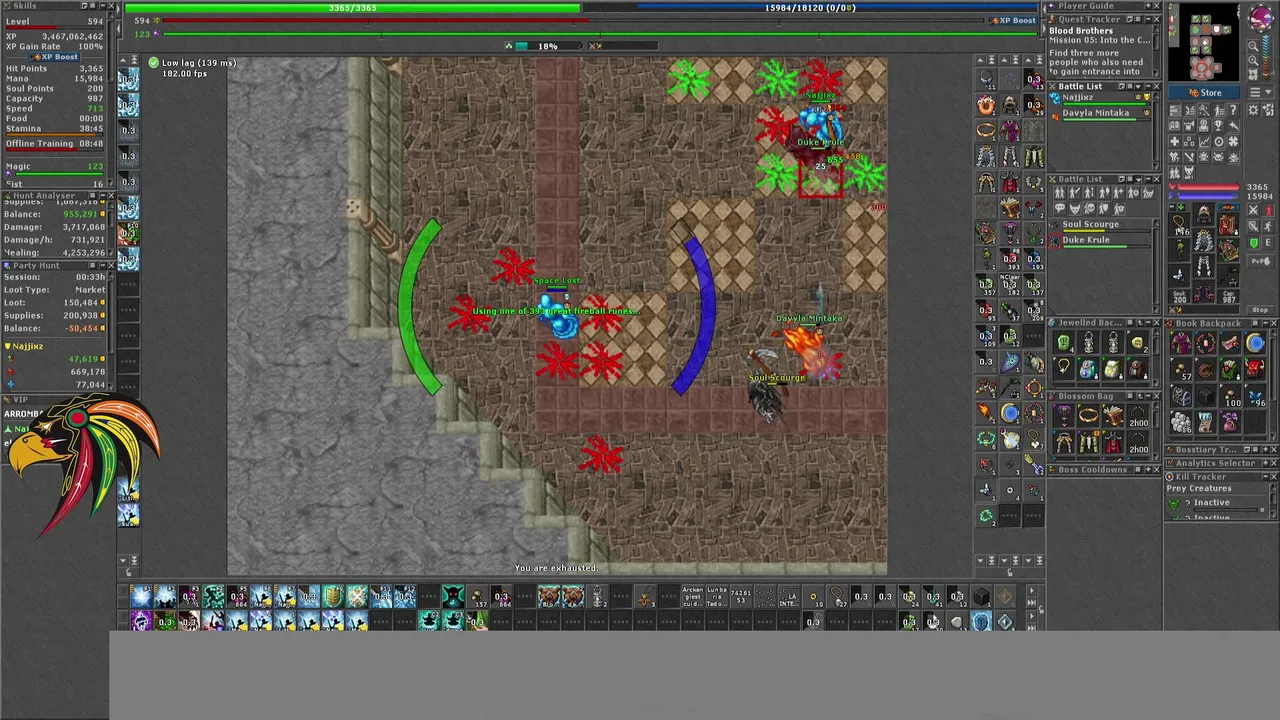Toggle the green shield defensive stance
The image size is (1280, 720).
(x=1254, y=243)
